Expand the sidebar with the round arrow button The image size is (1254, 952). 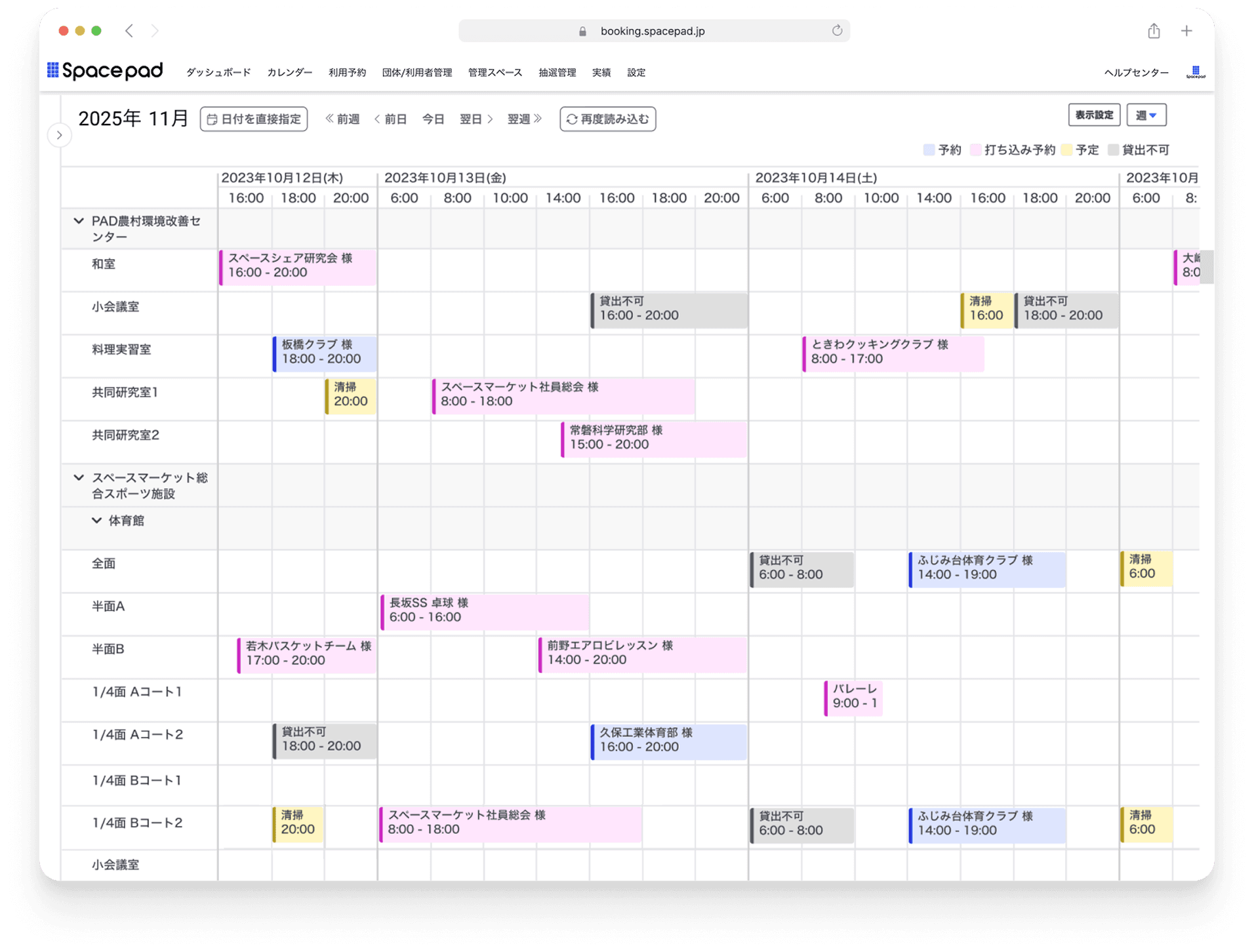point(60,135)
